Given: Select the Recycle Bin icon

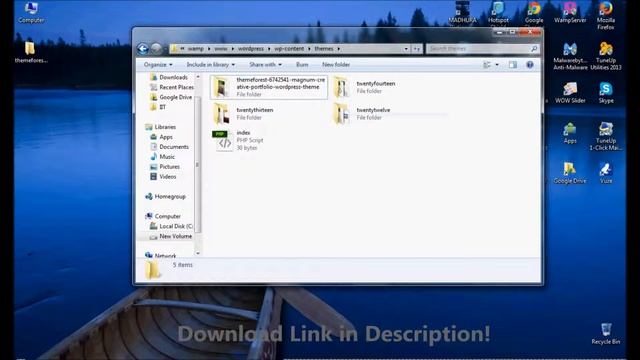Looking at the screenshot, I should point(606,334).
